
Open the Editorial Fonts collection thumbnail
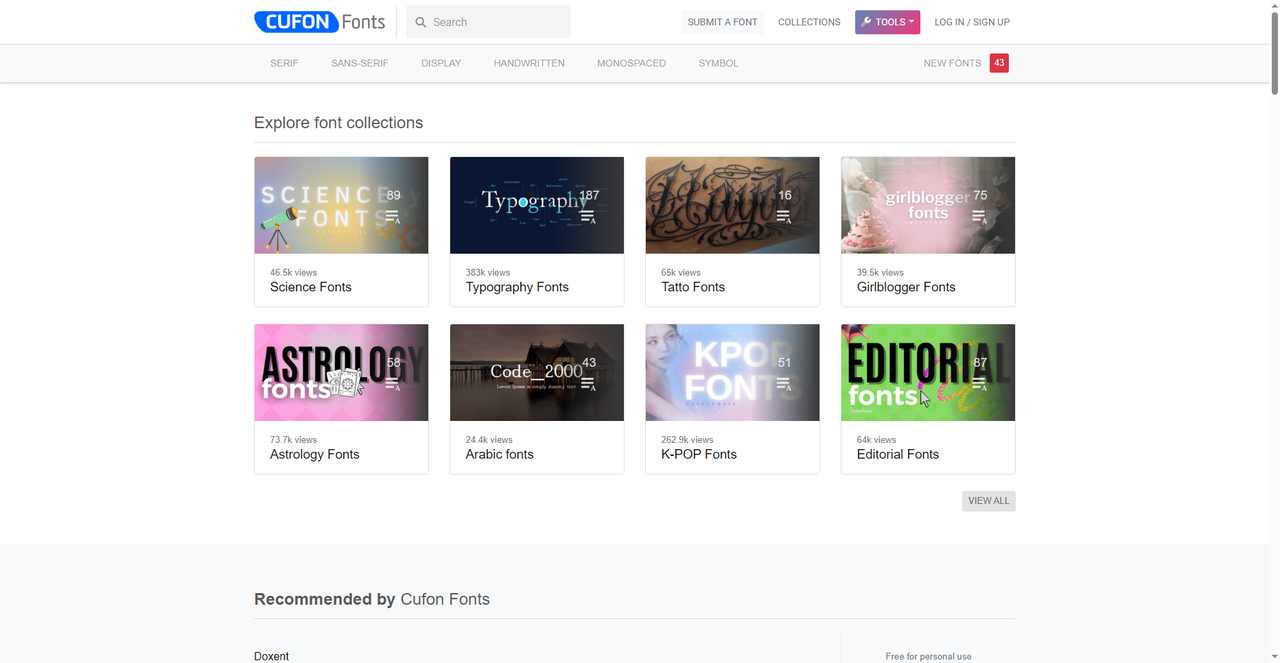pos(927,372)
